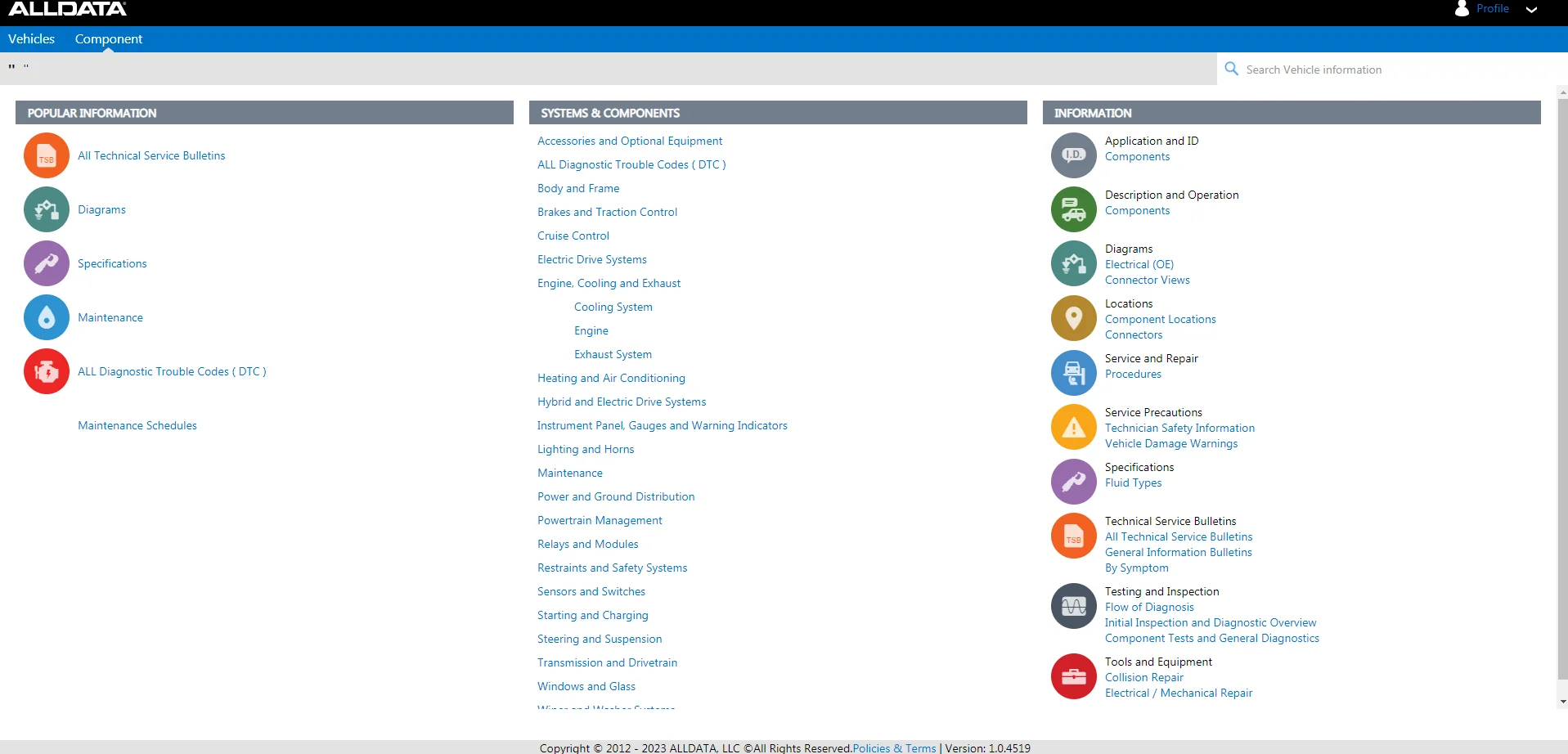This screenshot has width=1568, height=754.
Task: Open Collision Repair tools link
Action: tap(1144, 677)
